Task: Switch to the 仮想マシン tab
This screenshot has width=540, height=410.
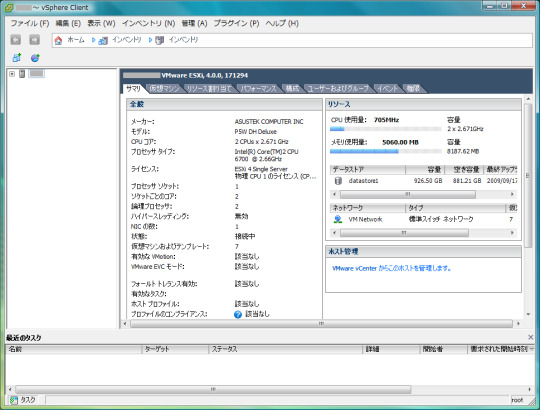Action: 165,89
